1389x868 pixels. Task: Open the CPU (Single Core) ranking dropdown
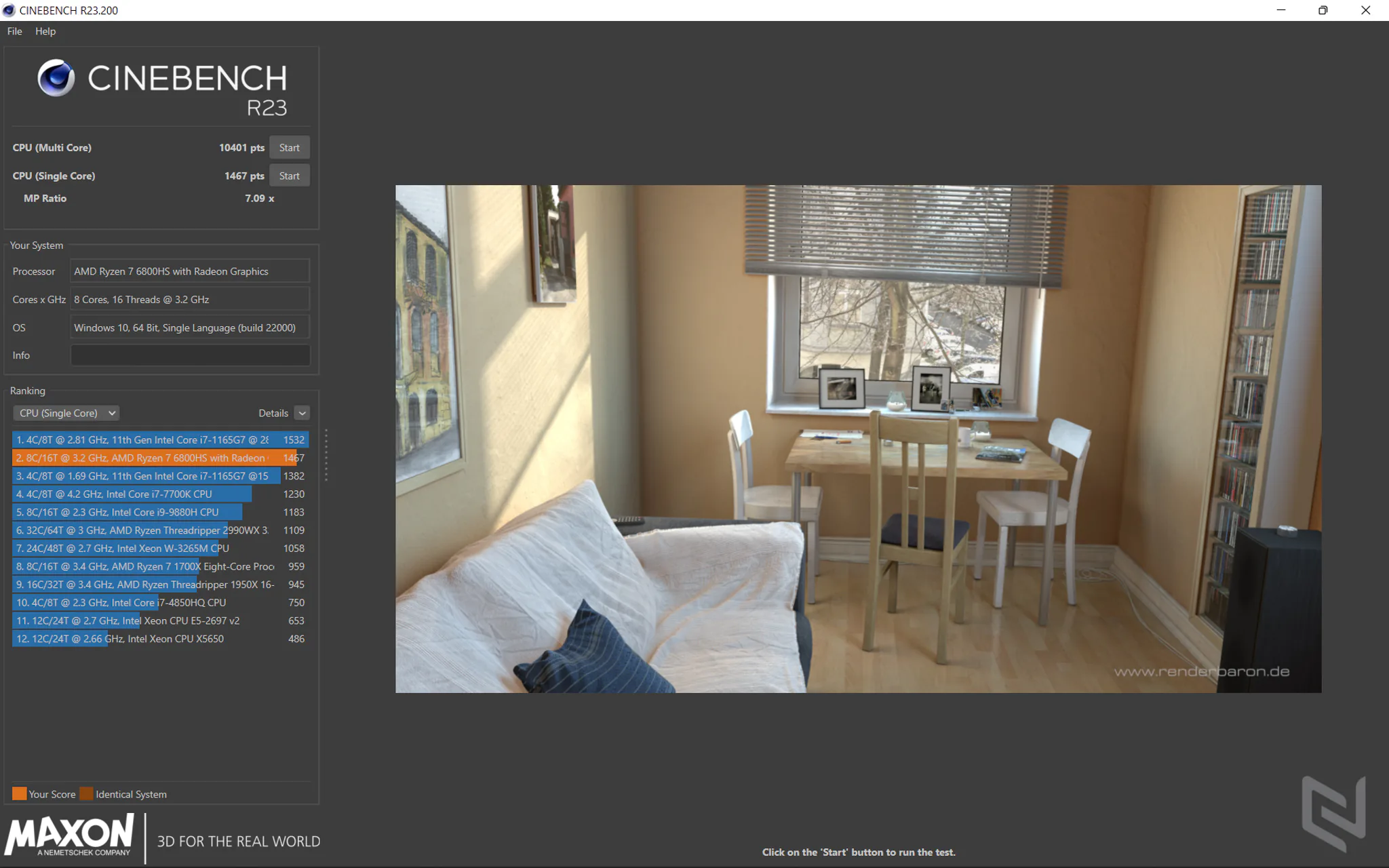point(66,413)
